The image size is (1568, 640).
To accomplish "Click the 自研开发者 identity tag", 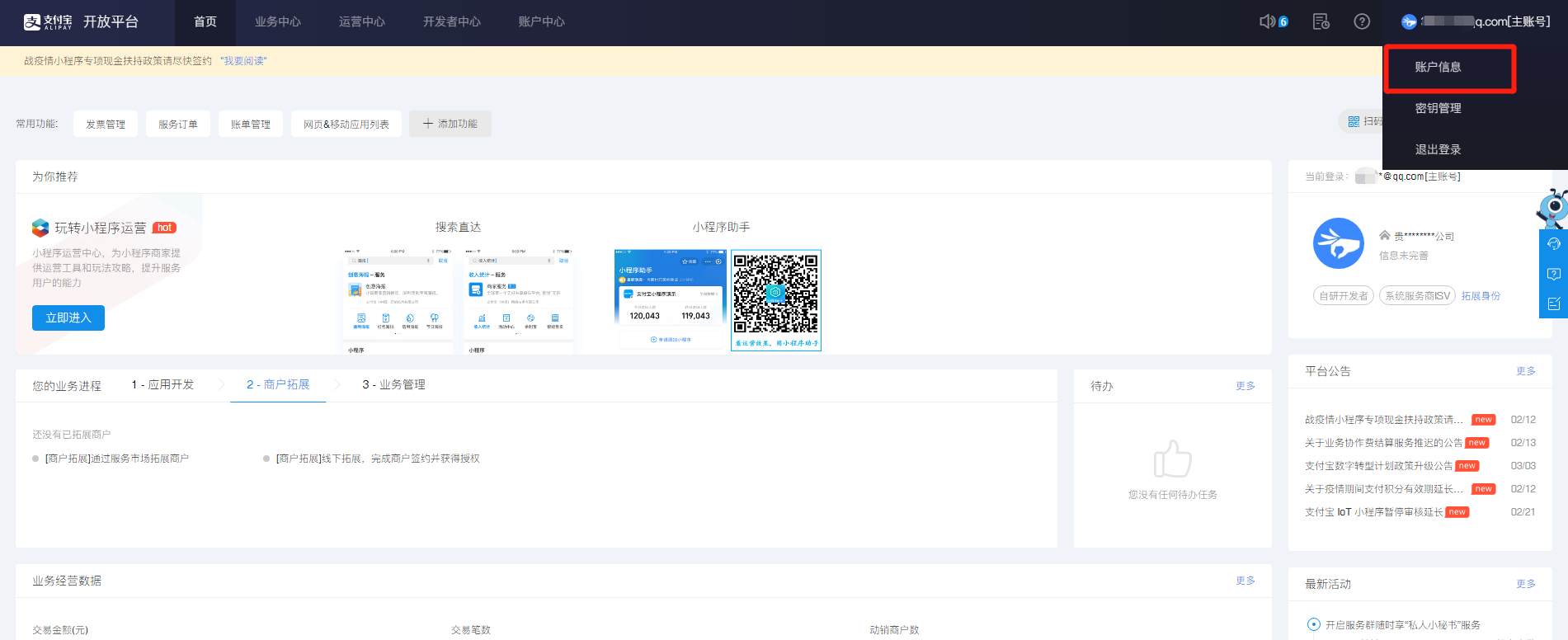I will [1344, 296].
